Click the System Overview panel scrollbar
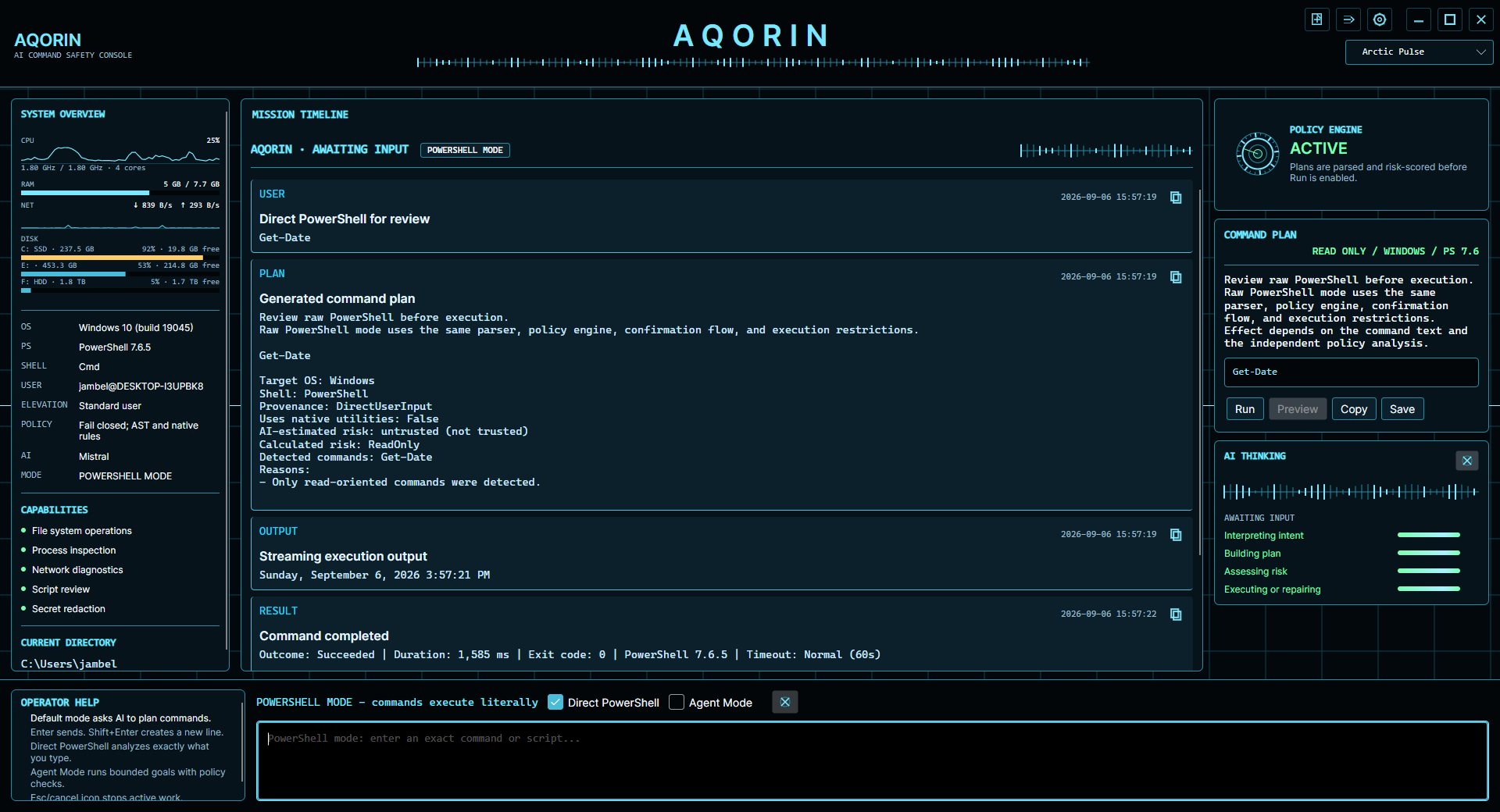This screenshot has height=812, width=1500. point(227,380)
